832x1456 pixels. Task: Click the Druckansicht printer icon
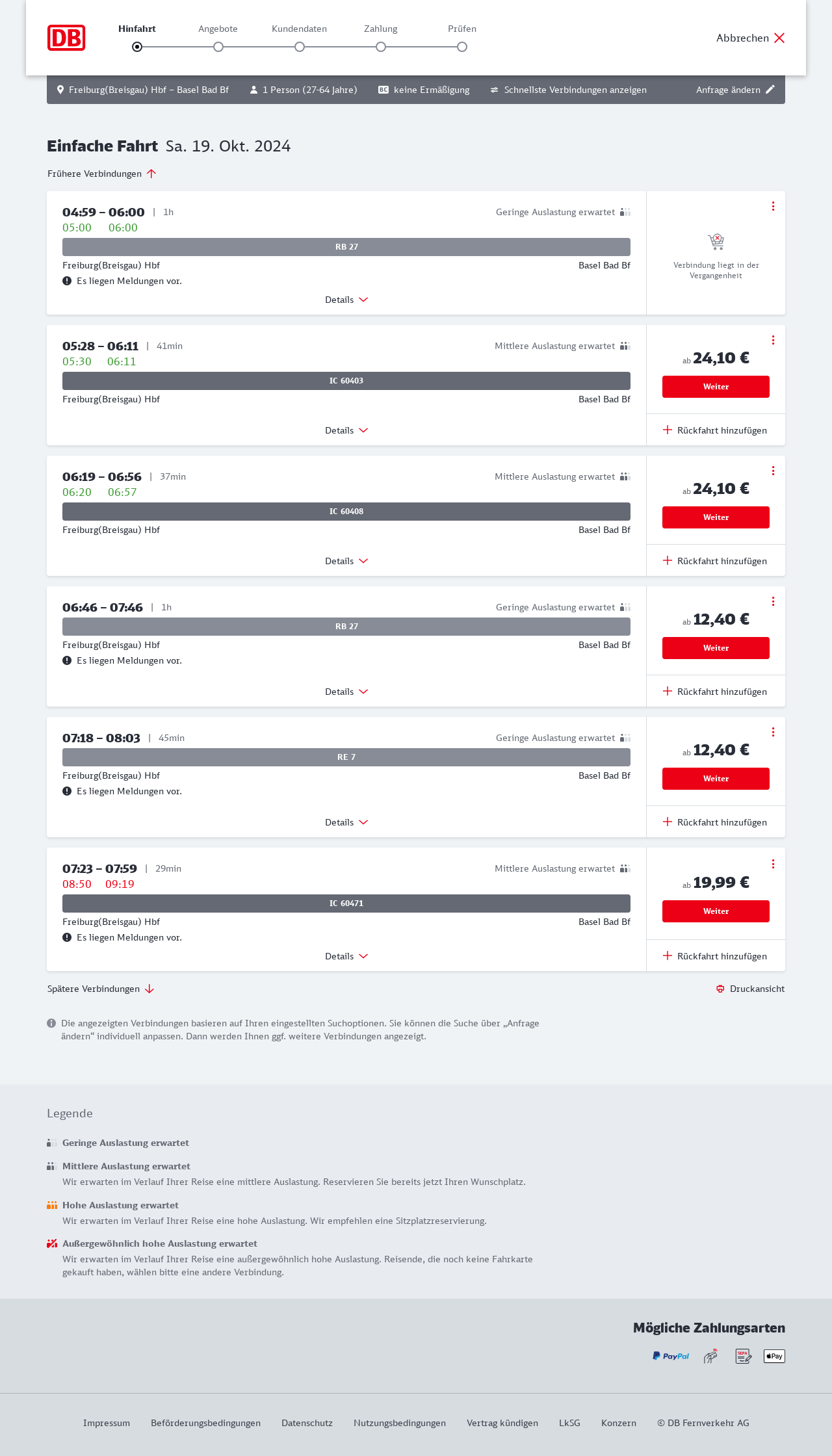[x=720, y=989]
